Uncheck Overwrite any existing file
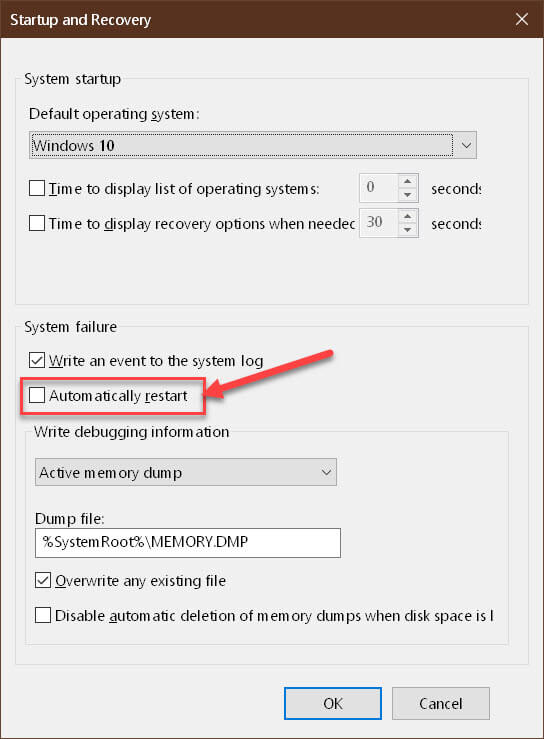The height and width of the screenshot is (739, 544). coord(43,580)
